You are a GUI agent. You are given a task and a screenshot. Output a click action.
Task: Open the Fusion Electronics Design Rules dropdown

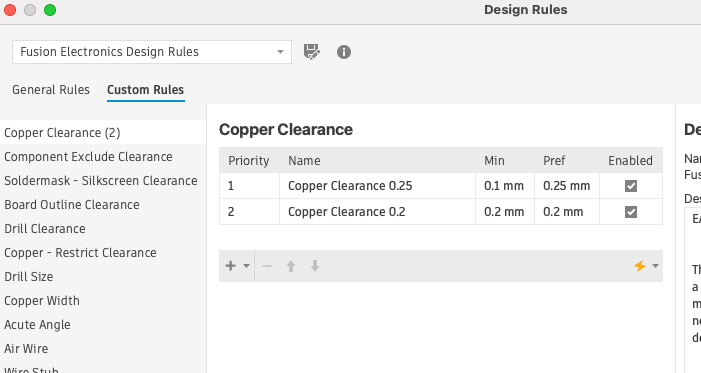click(152, 52)
